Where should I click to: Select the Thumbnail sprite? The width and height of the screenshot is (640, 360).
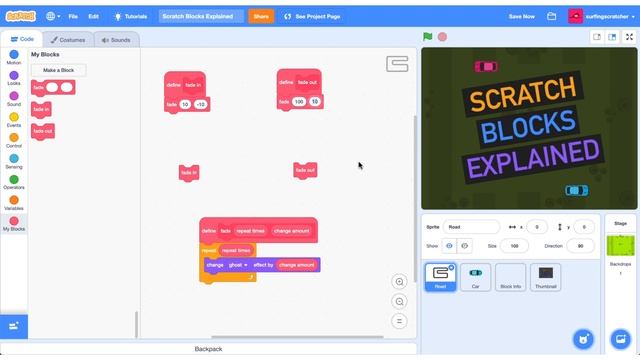546,278
